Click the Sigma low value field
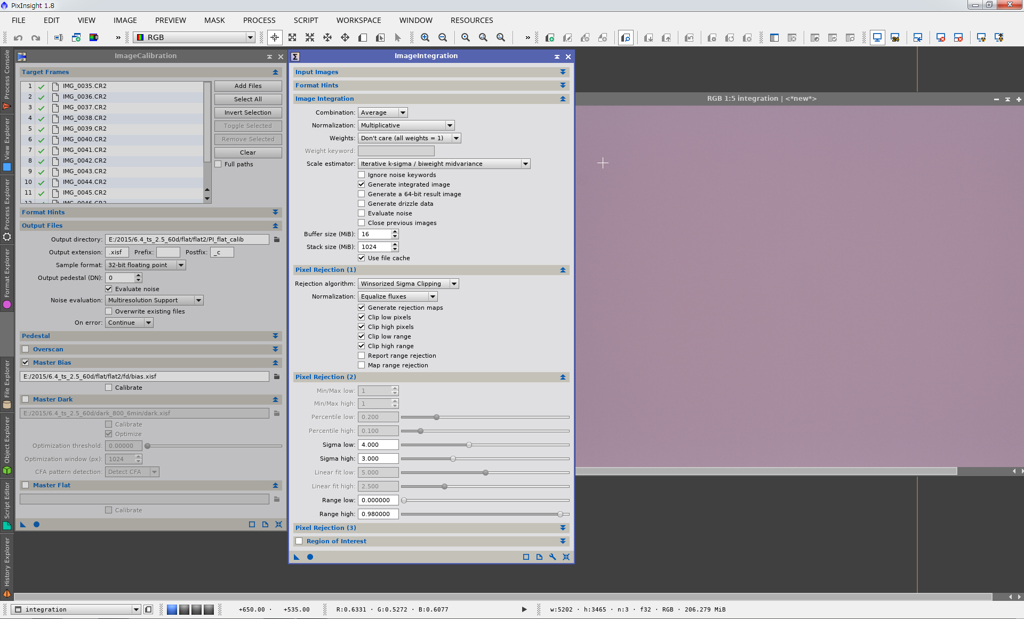This screenshot has width=1024, height=619. click(x=378, y=445)
